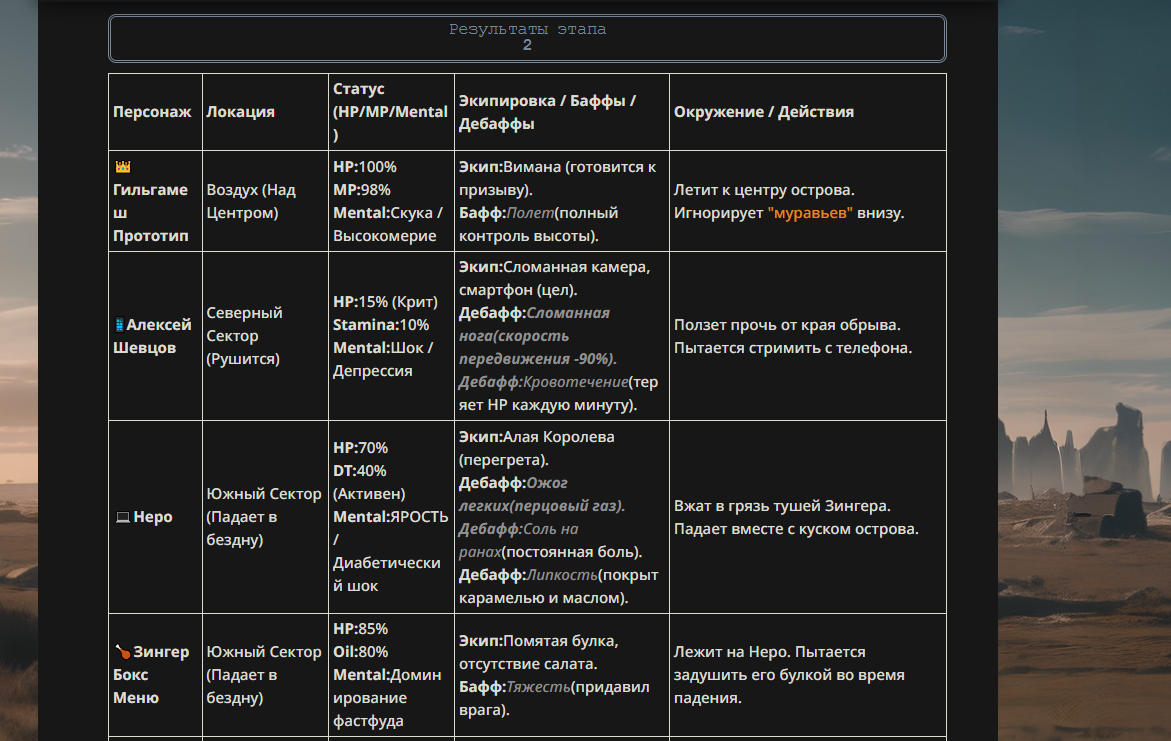Image resolution: width=1171 pixels, height=741 pixels.
Task: Click the drumstick icon beside Зингер
Action: tap(122, 652)
